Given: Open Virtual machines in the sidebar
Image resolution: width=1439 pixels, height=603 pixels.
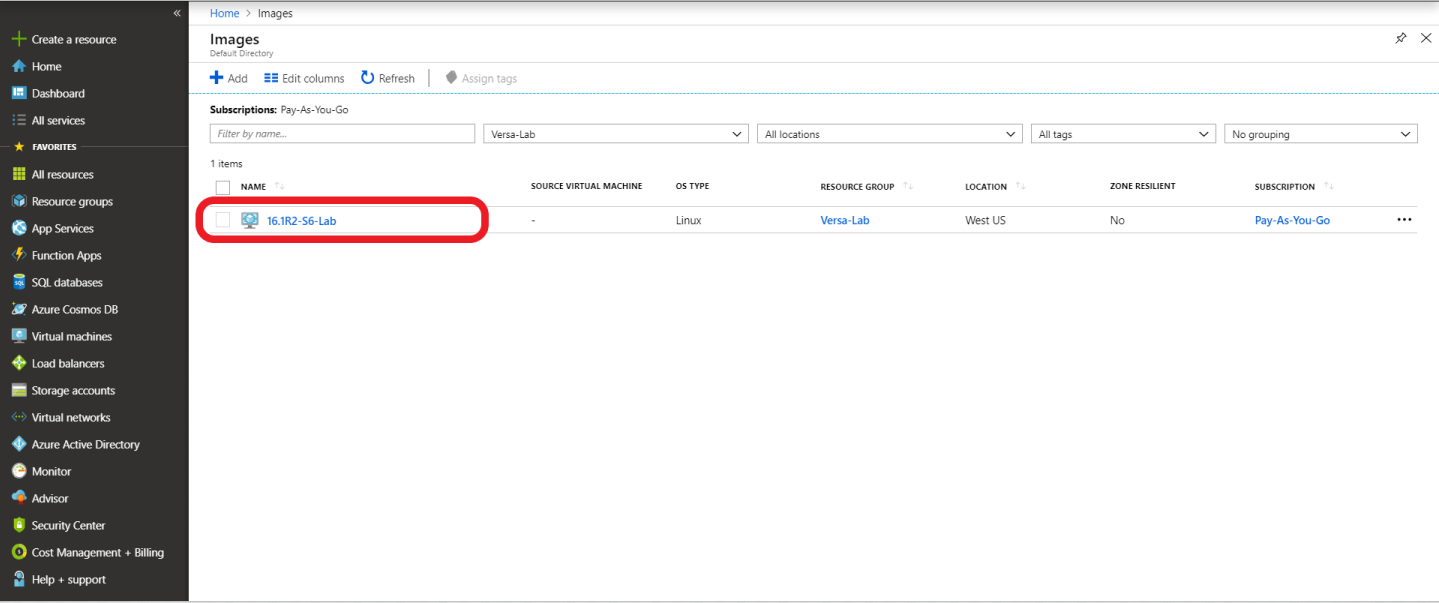Looking at the screenshot, I should 72,336.
